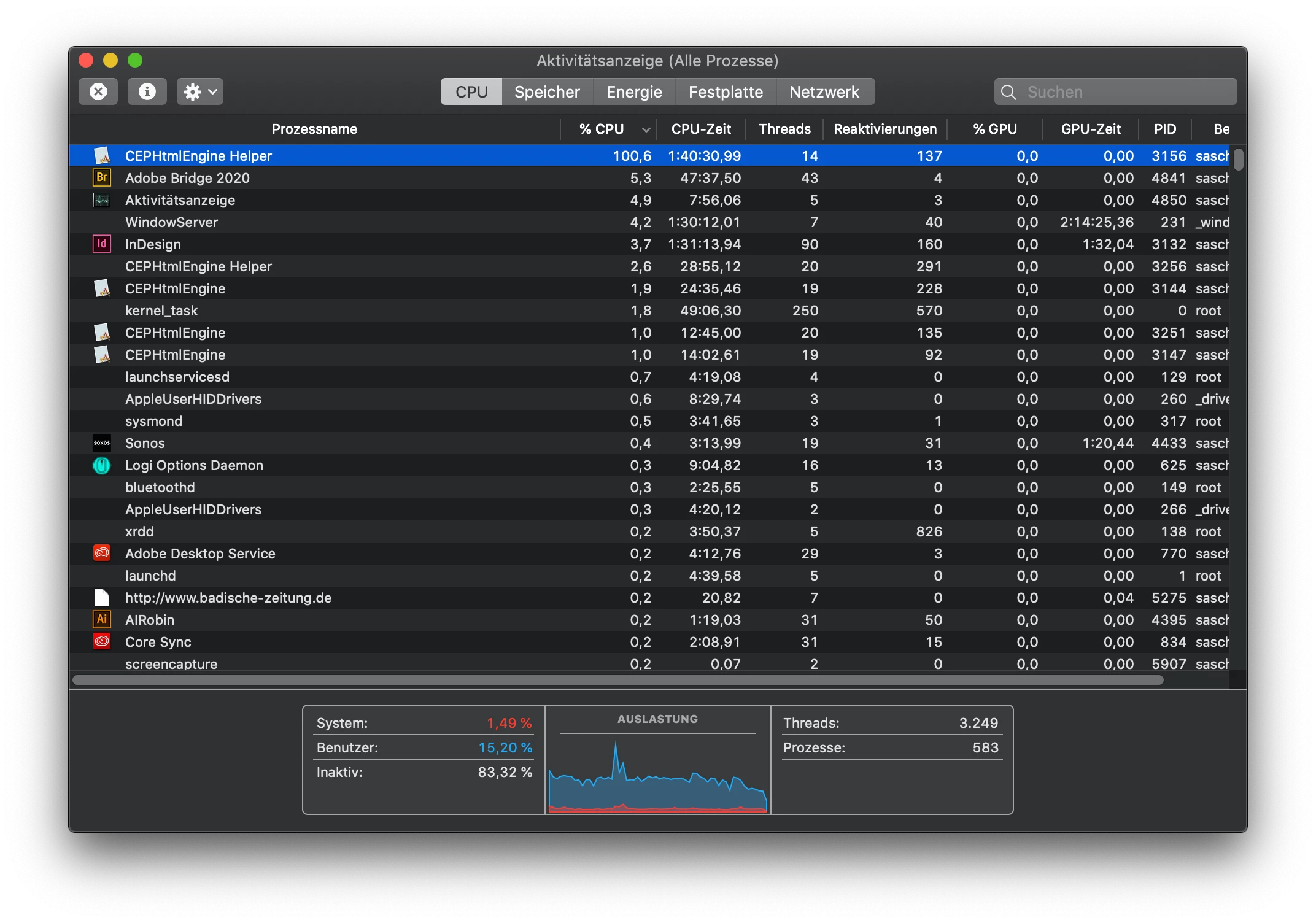The width and height of the screenshot is (1316, 923).
Task: Open the gear actions dropdown menu
Action: (x=199, y=92)
